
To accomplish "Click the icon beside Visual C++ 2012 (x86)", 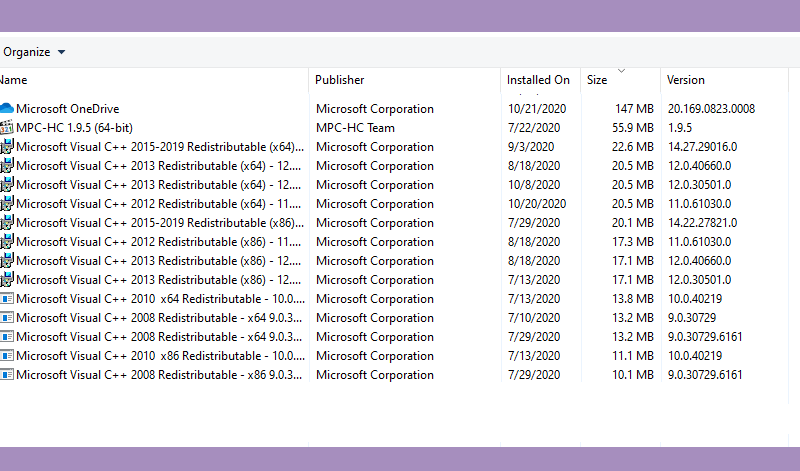I will (x=7, y=242).
